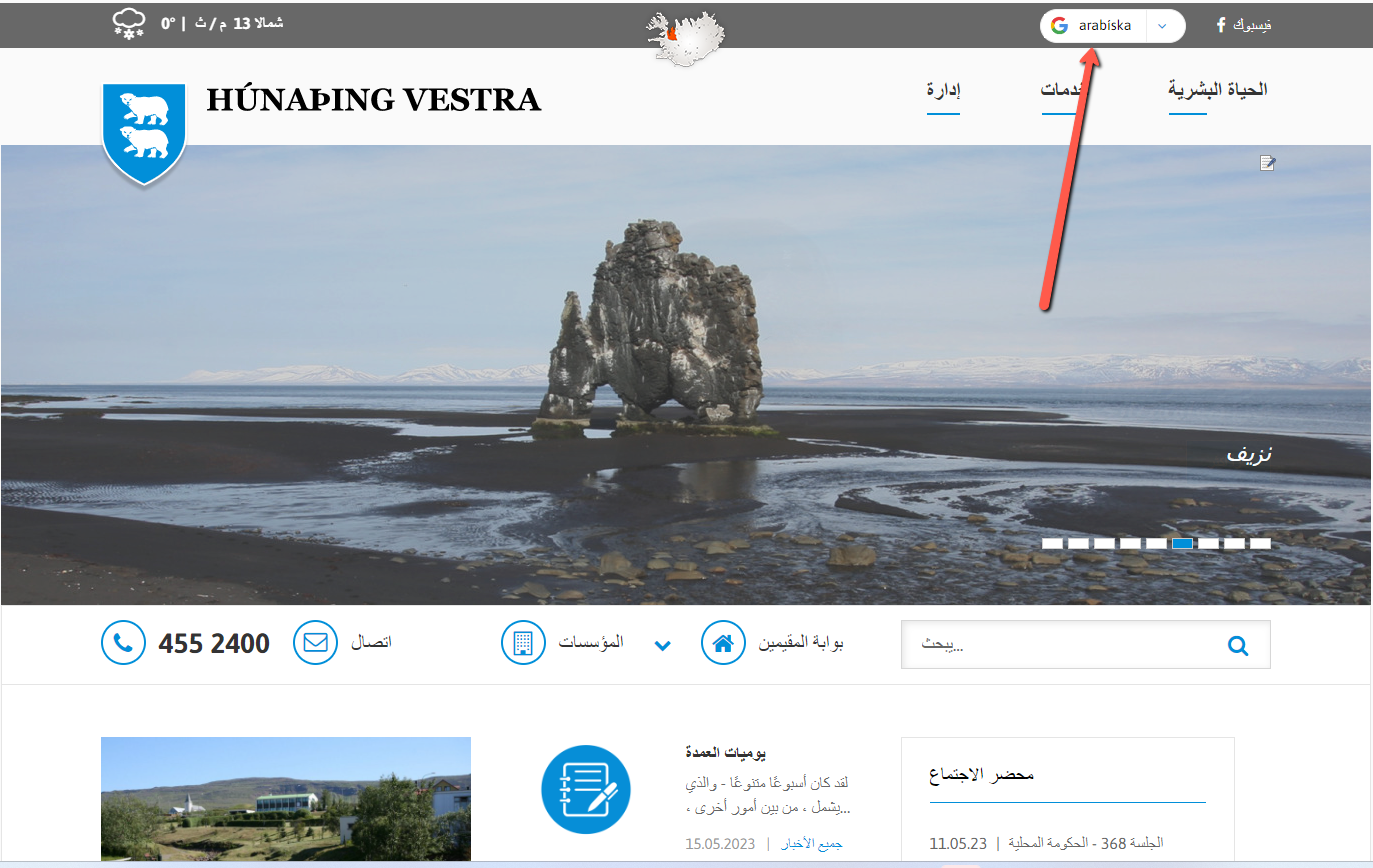Click the small edit icon on banner
Screen dimensions: 1373x868
point(1267,163)
